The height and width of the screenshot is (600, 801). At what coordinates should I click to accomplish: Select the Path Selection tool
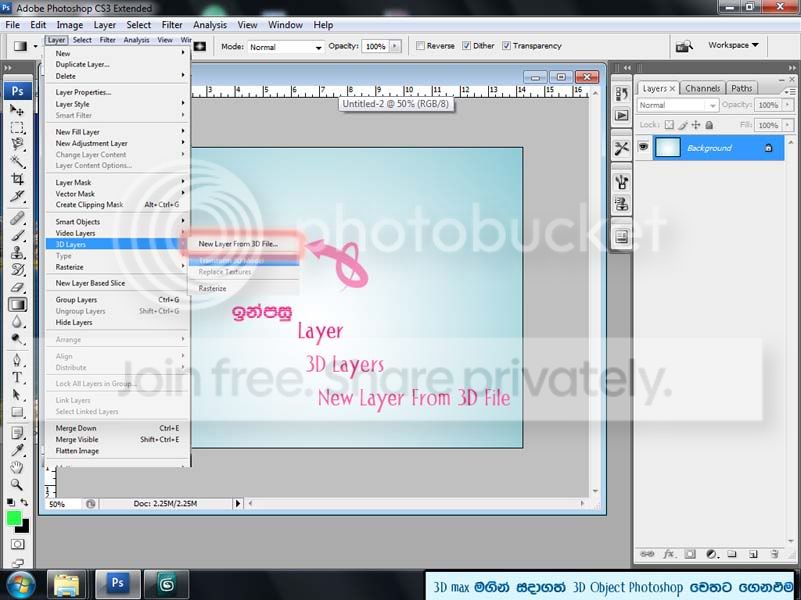point(17,395)
